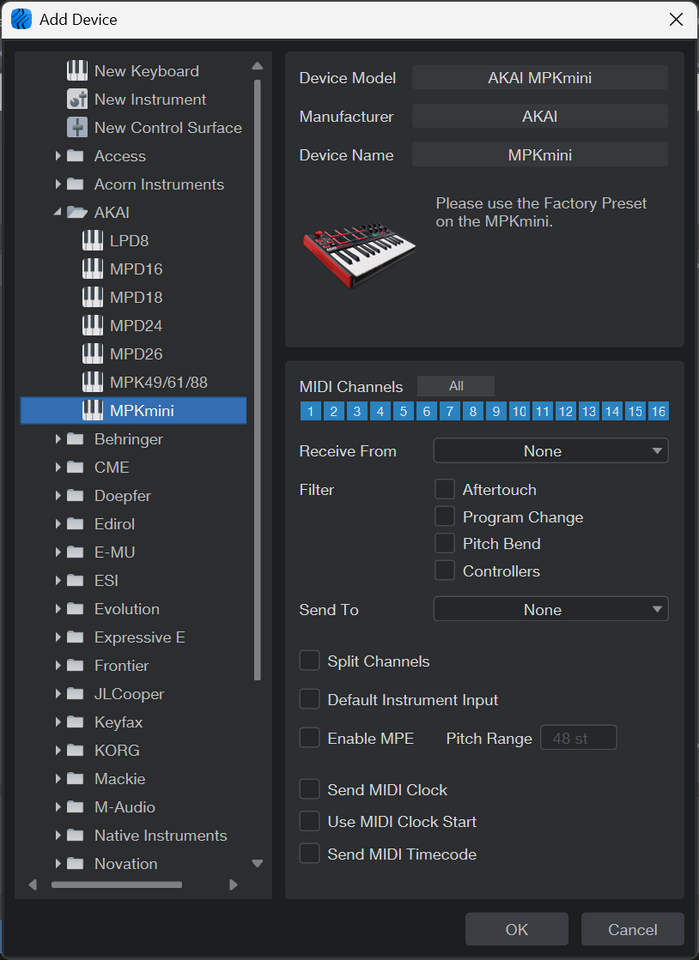Enable the Aftertouch filter checkbox
The width and height of the screenshot is (699, 960).
pos(445,489)
